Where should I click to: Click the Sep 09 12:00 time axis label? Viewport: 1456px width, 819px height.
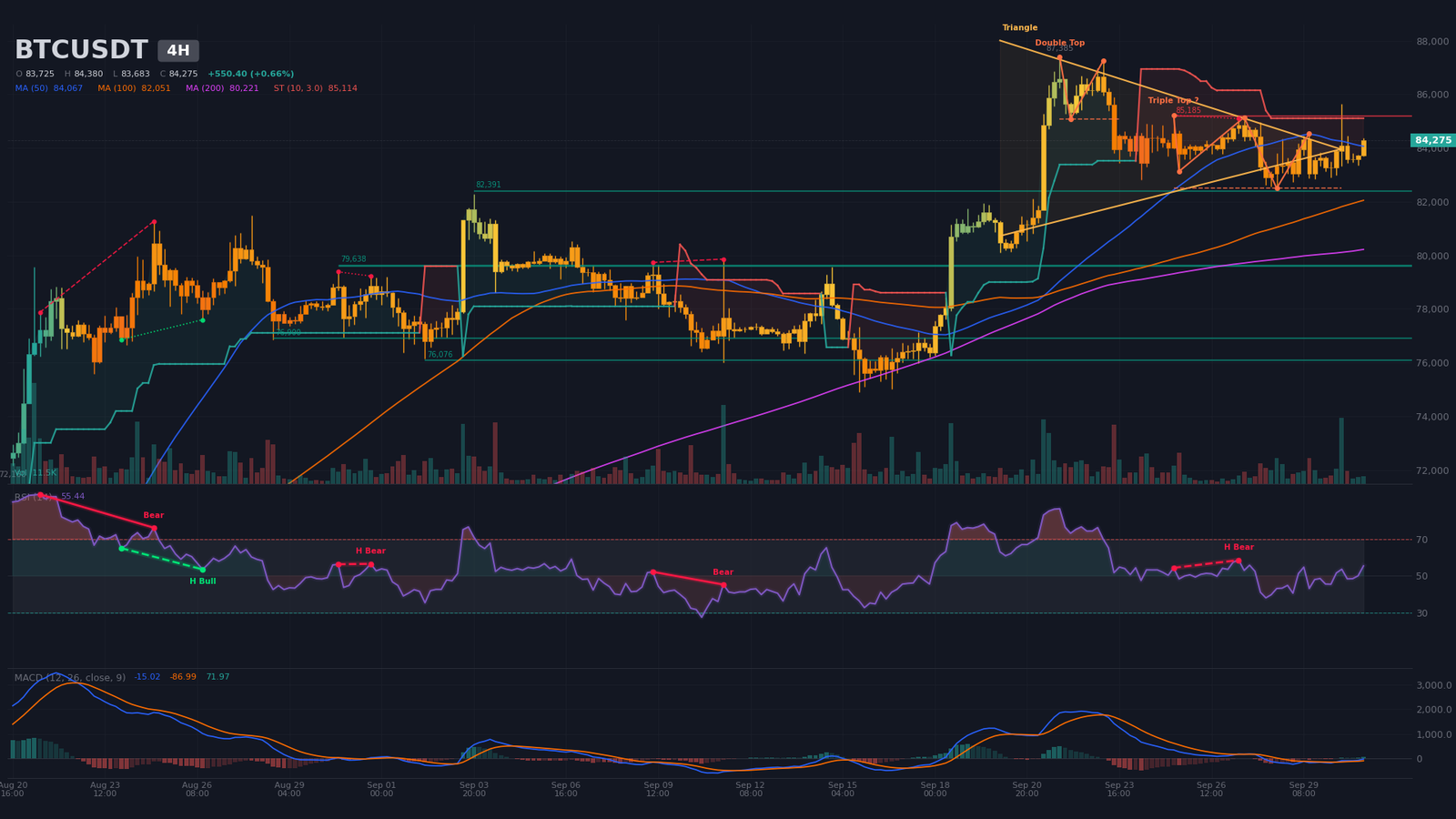coord(658,789)
